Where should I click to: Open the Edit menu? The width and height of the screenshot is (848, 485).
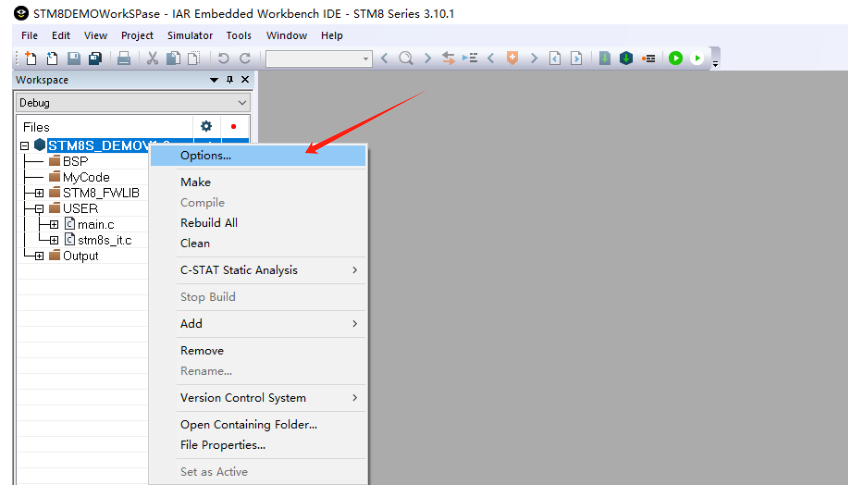[61, 36]
